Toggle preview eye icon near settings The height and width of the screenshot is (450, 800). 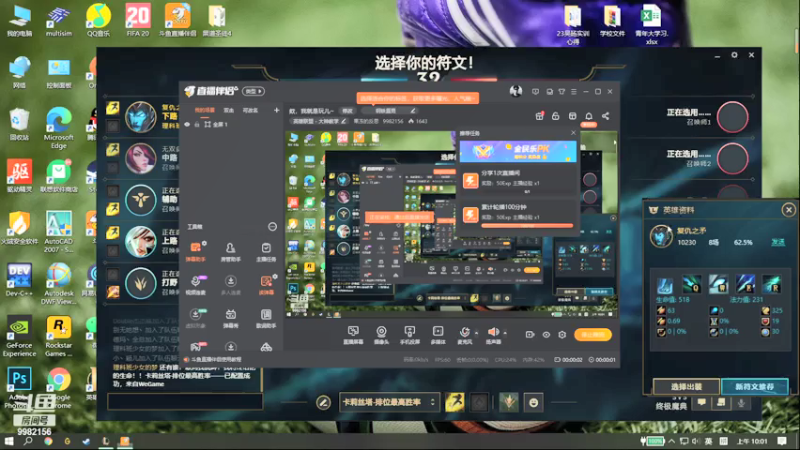tap(546, 335)
